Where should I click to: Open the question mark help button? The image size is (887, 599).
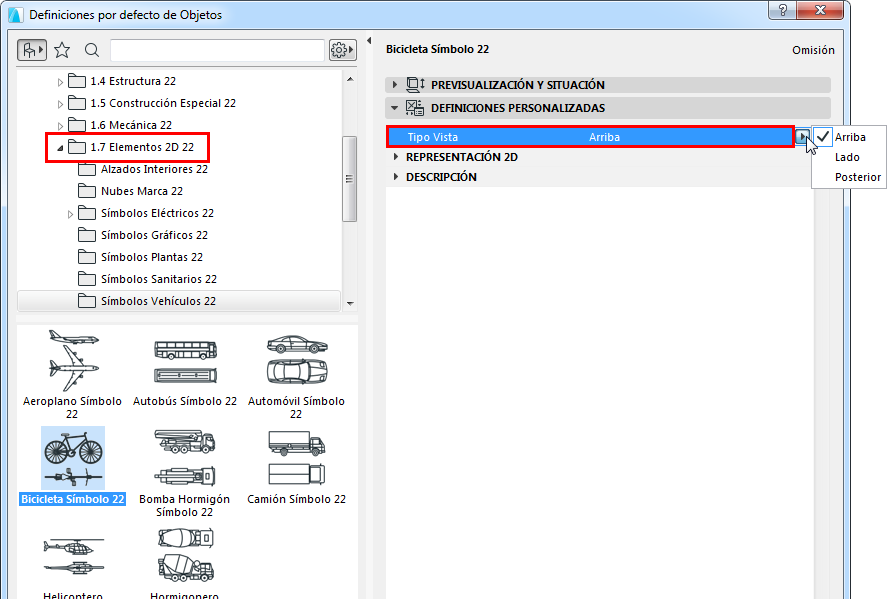[783, 10]
